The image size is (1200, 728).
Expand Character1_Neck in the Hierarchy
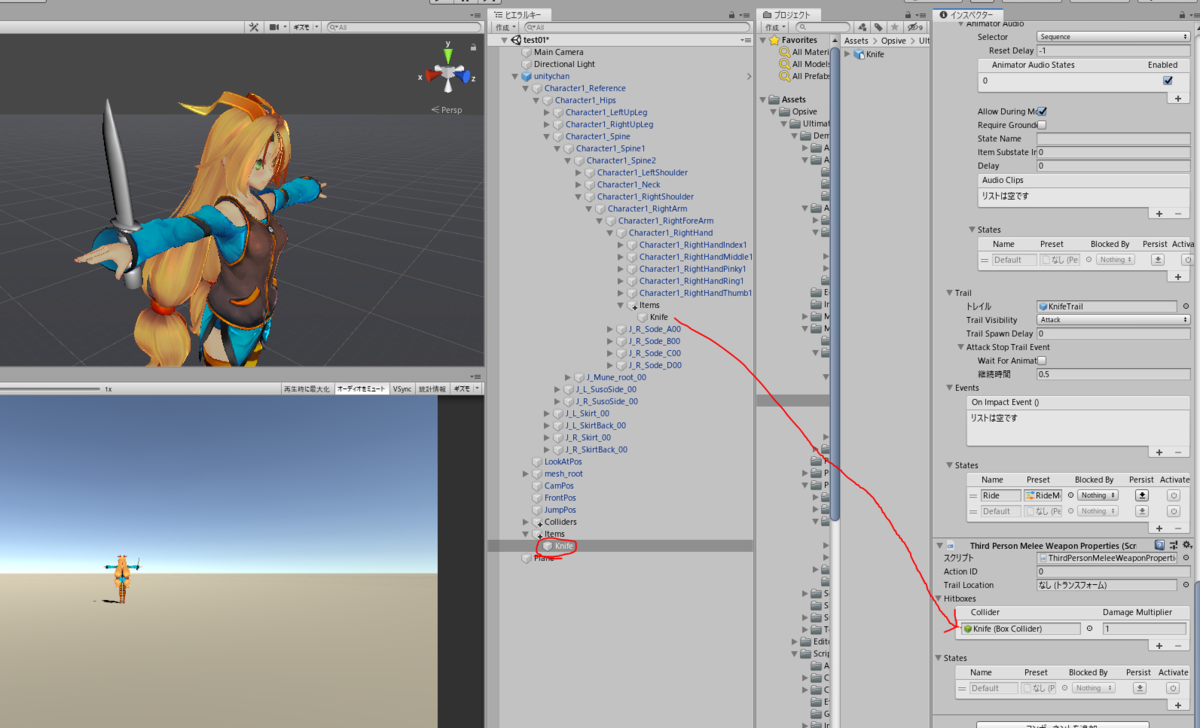(x=579, y=184)
